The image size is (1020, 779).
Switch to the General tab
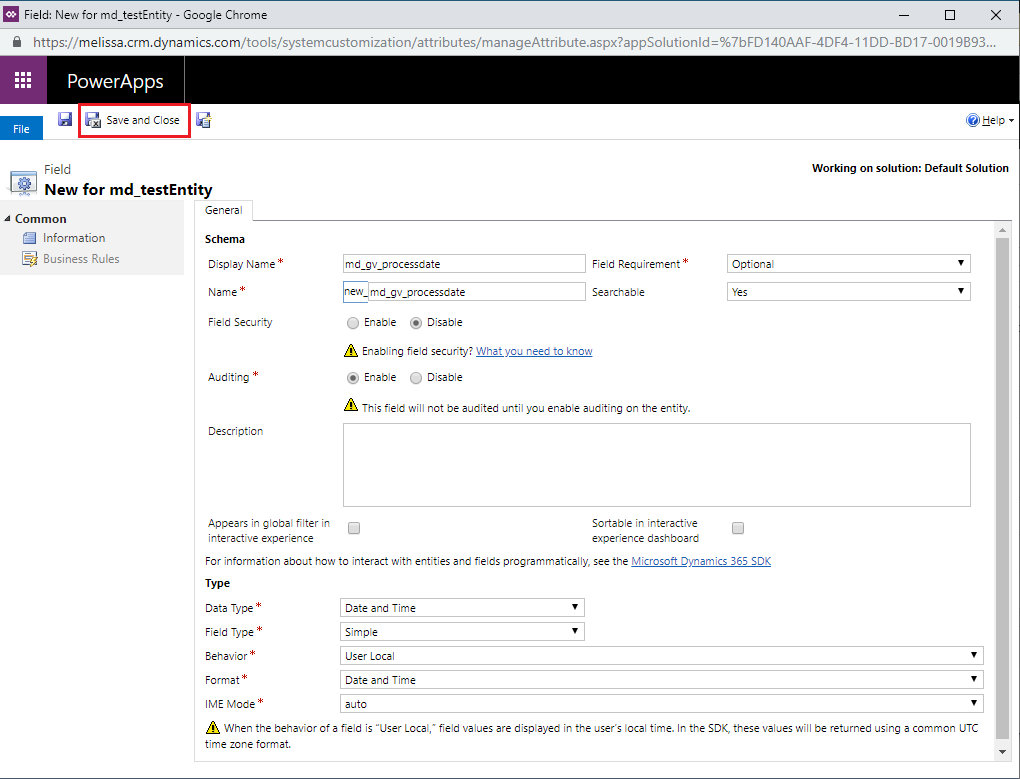pyautogui.click(x=223, y=210)
